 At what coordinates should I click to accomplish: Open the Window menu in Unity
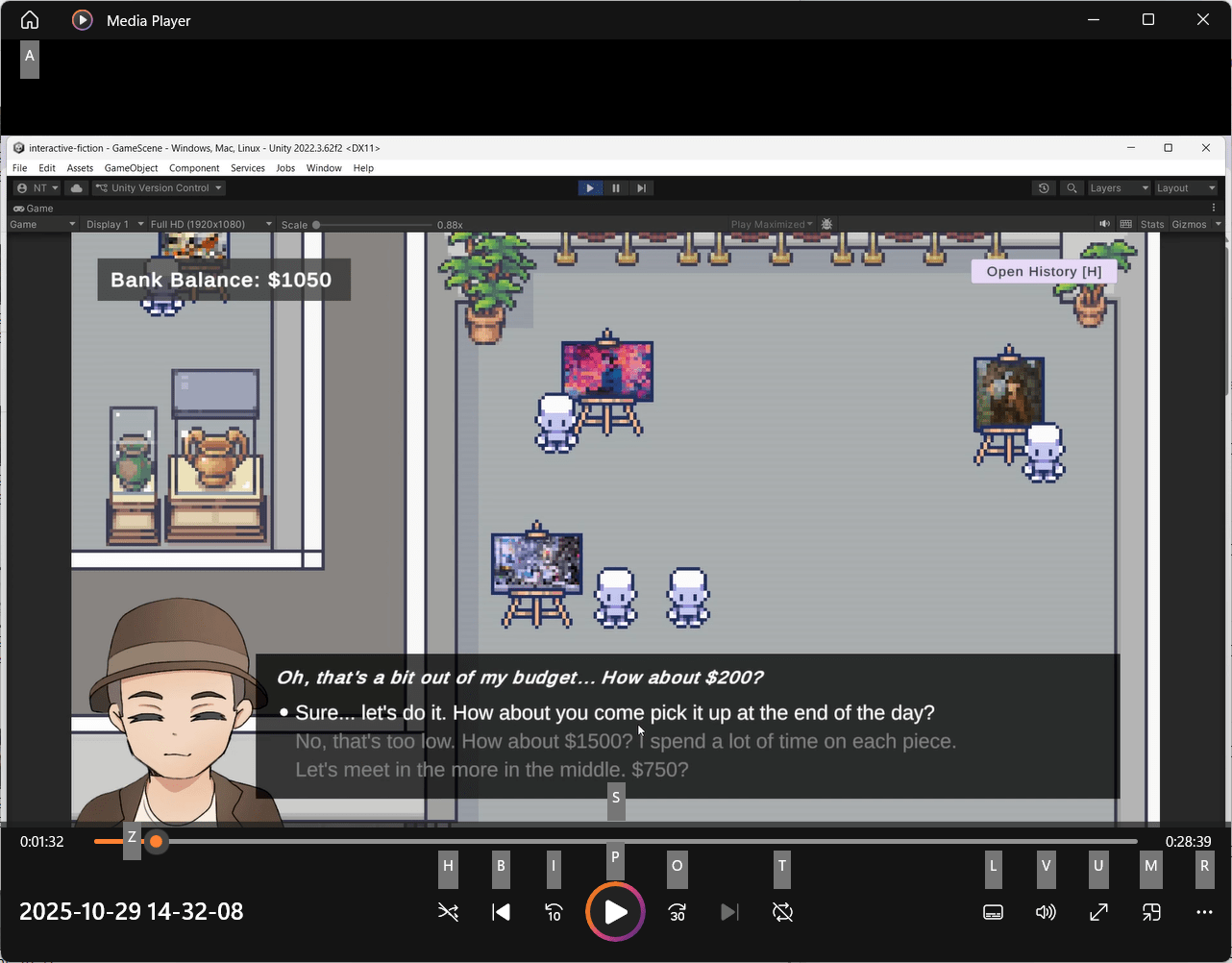pyautogui.click(x=324, y=168)
